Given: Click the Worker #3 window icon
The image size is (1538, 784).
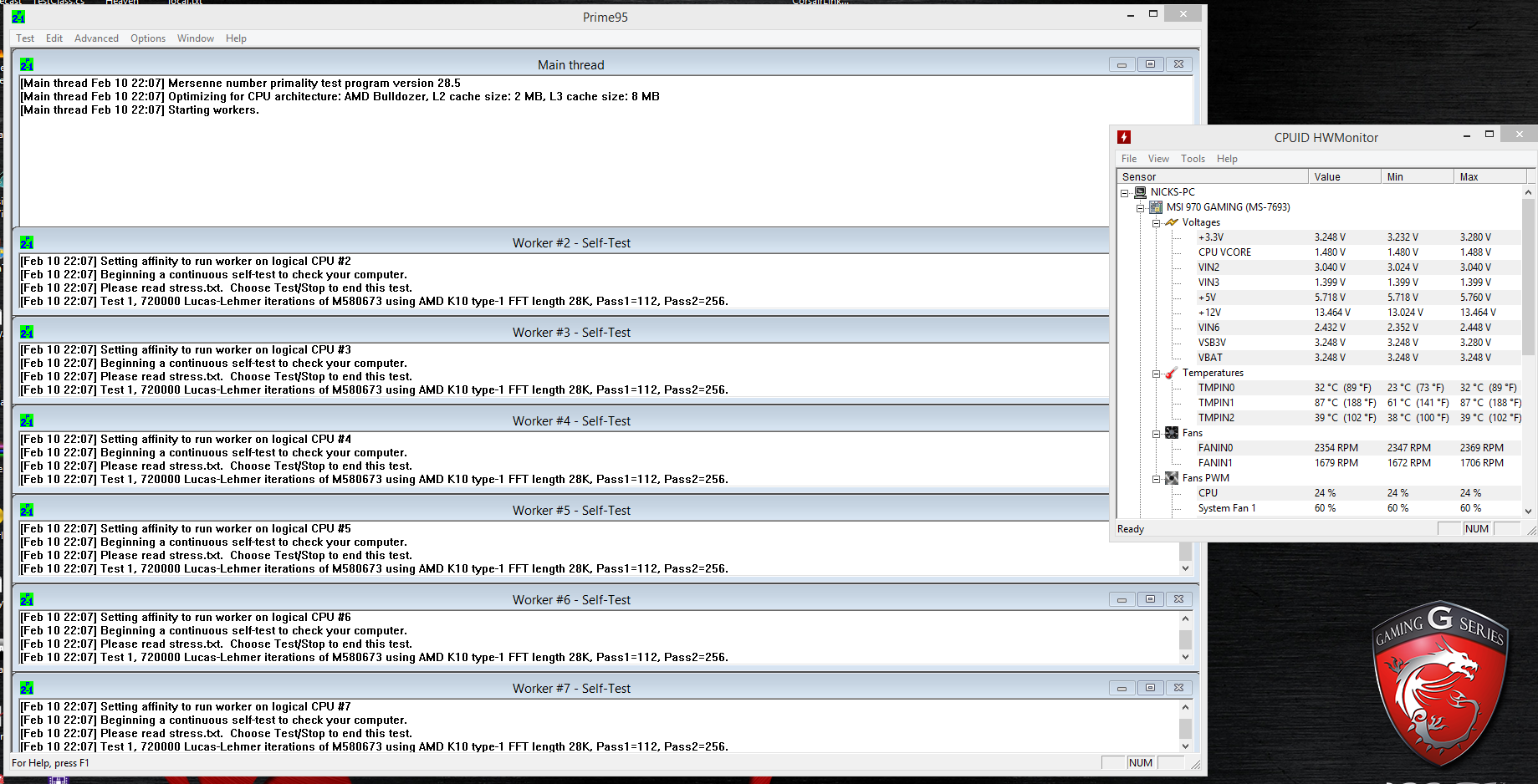Looking at the screenshot, I should (x=27, y=332).
